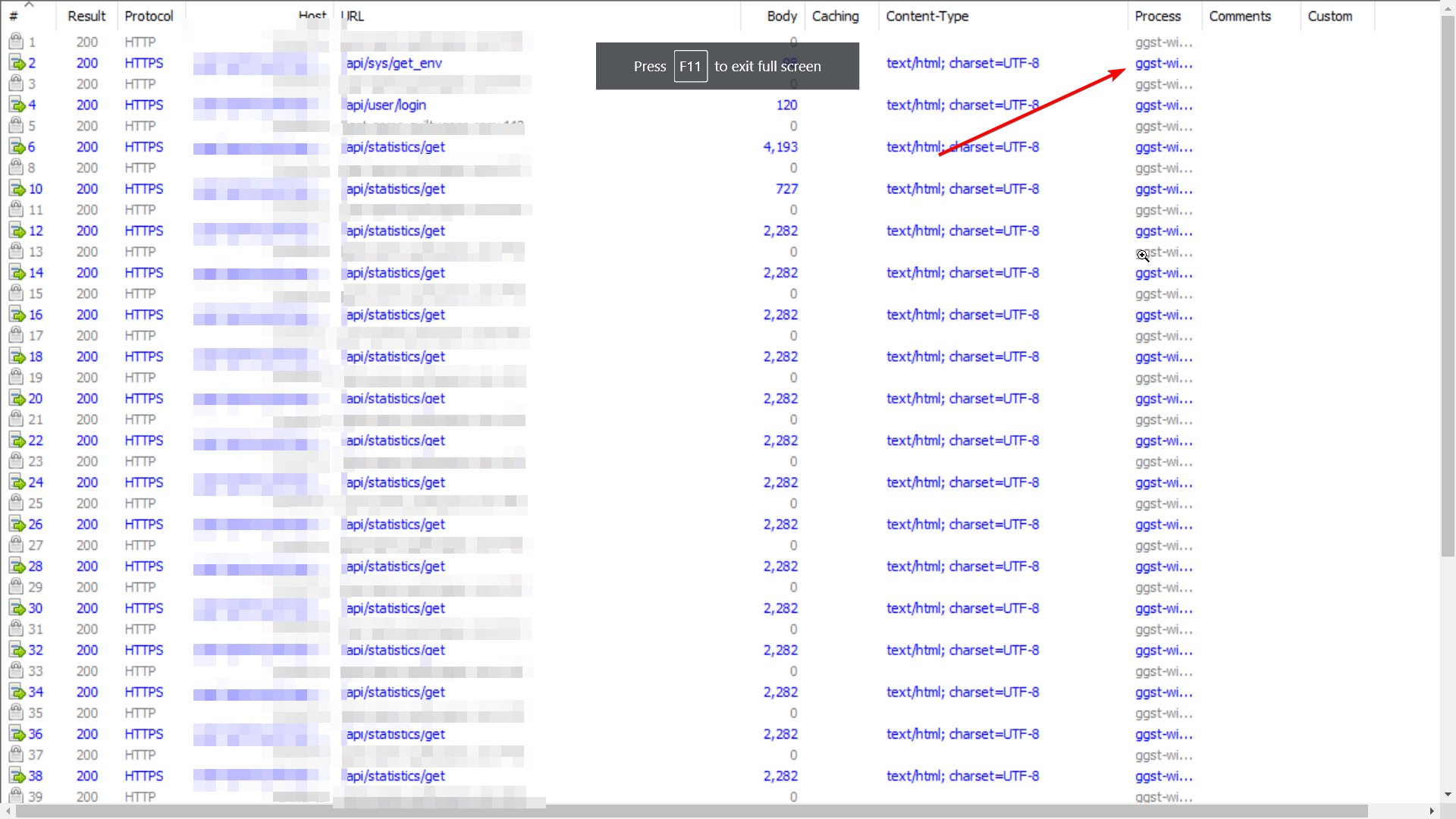Click the green arrow icon of session 20
The height and width of the screenshot is (819, 1456).
coord(17,398)
